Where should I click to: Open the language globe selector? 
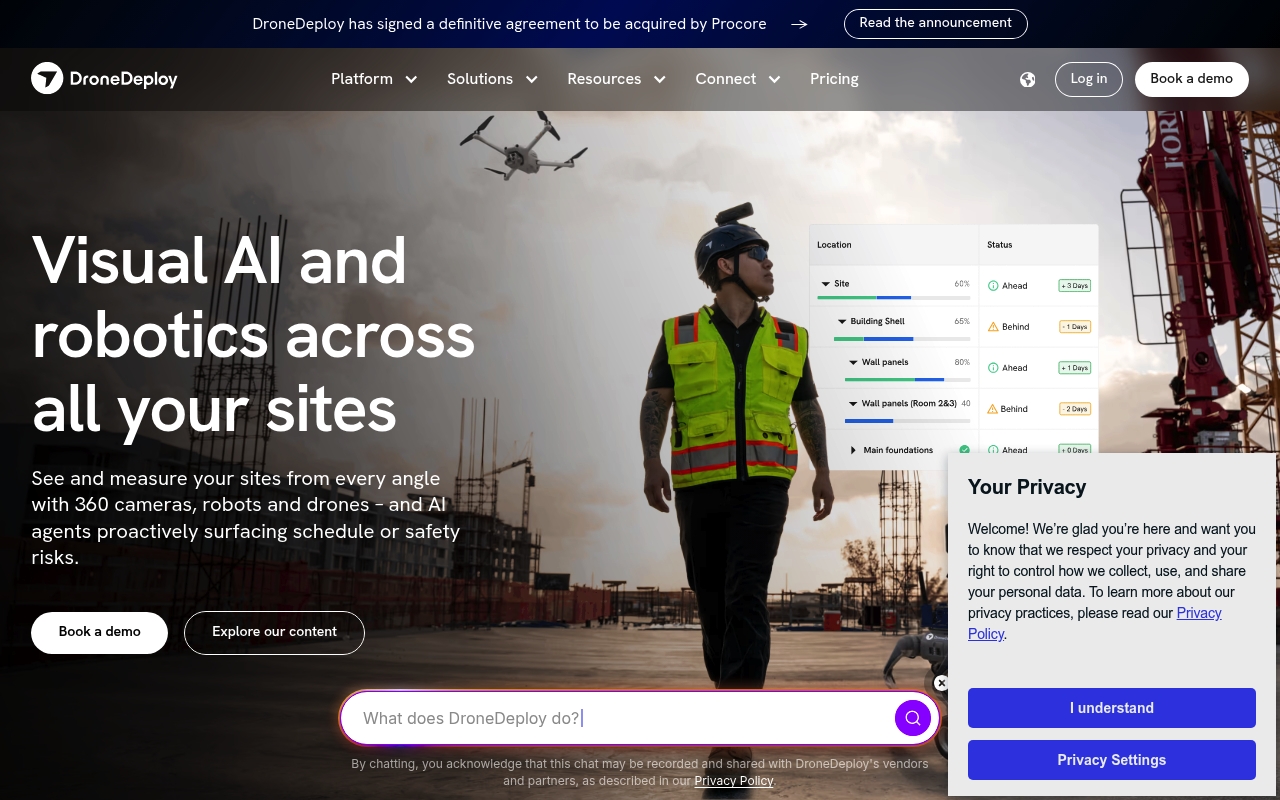(x=1027, y=79)
